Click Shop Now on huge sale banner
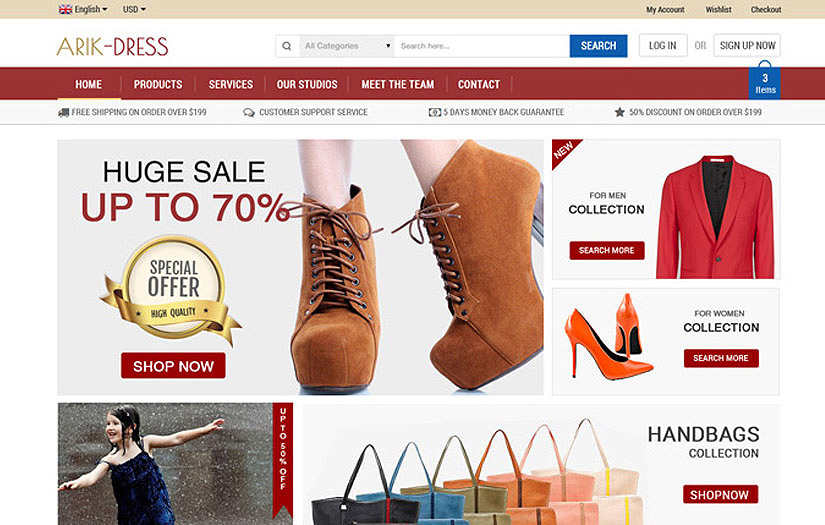Screen dimensions: 825x525 173,366
